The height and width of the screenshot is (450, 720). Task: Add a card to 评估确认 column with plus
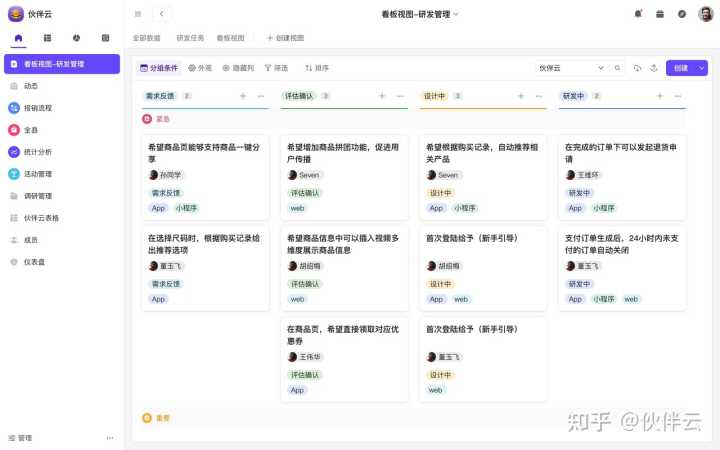382,96
